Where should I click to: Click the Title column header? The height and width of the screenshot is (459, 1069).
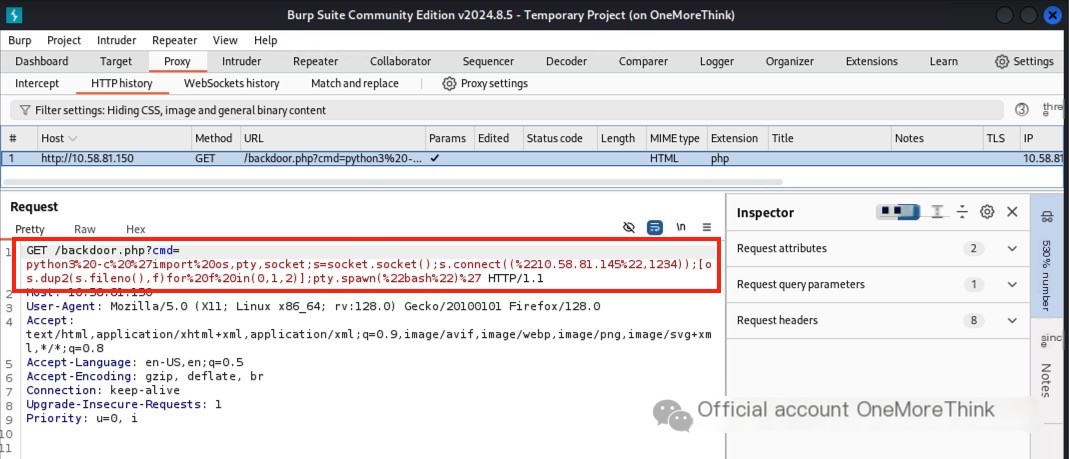tap(830, 138)
